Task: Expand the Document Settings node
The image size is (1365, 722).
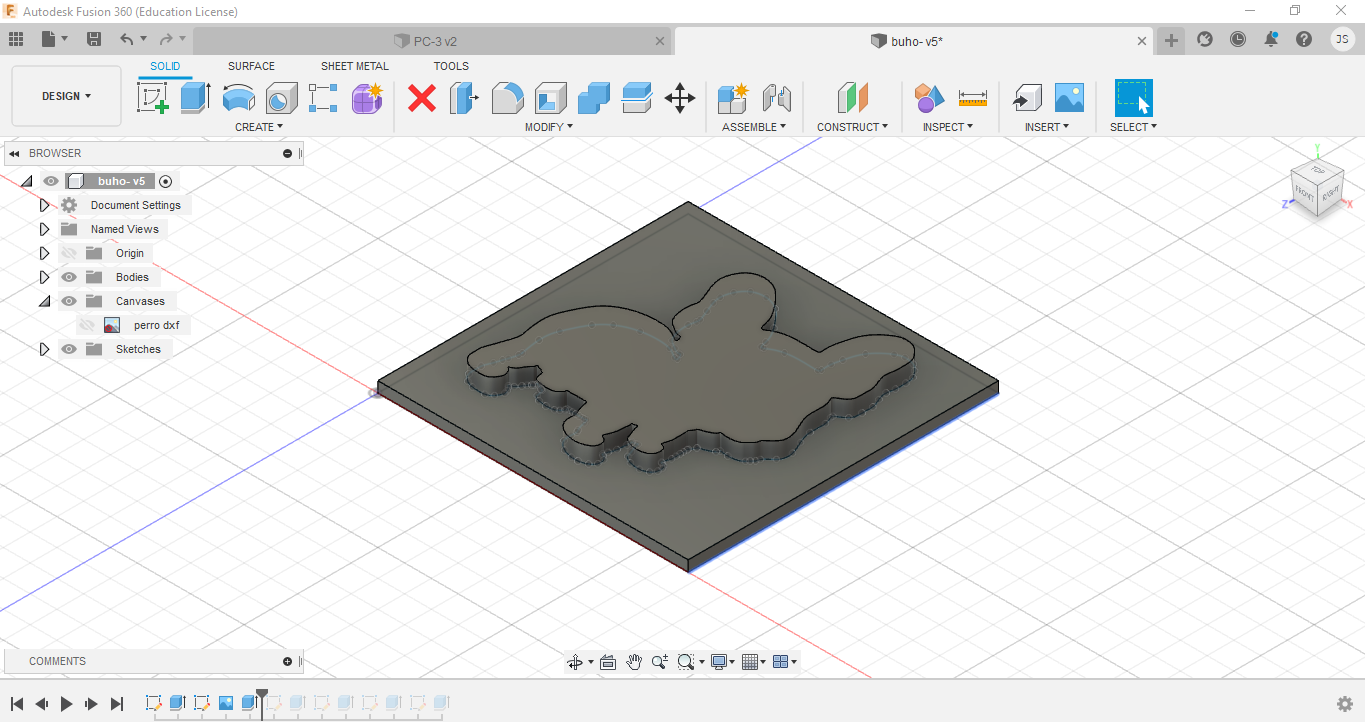Action: (44, 205)
